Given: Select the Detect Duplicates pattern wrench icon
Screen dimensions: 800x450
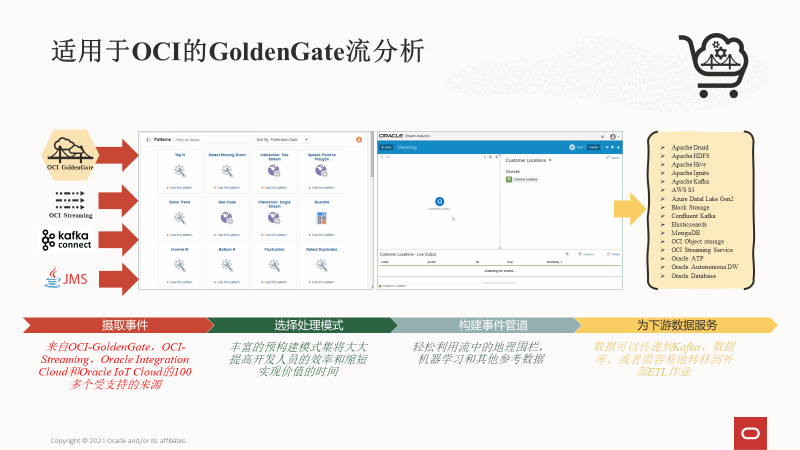Looking at the screenshot, I should click(321, 265).
